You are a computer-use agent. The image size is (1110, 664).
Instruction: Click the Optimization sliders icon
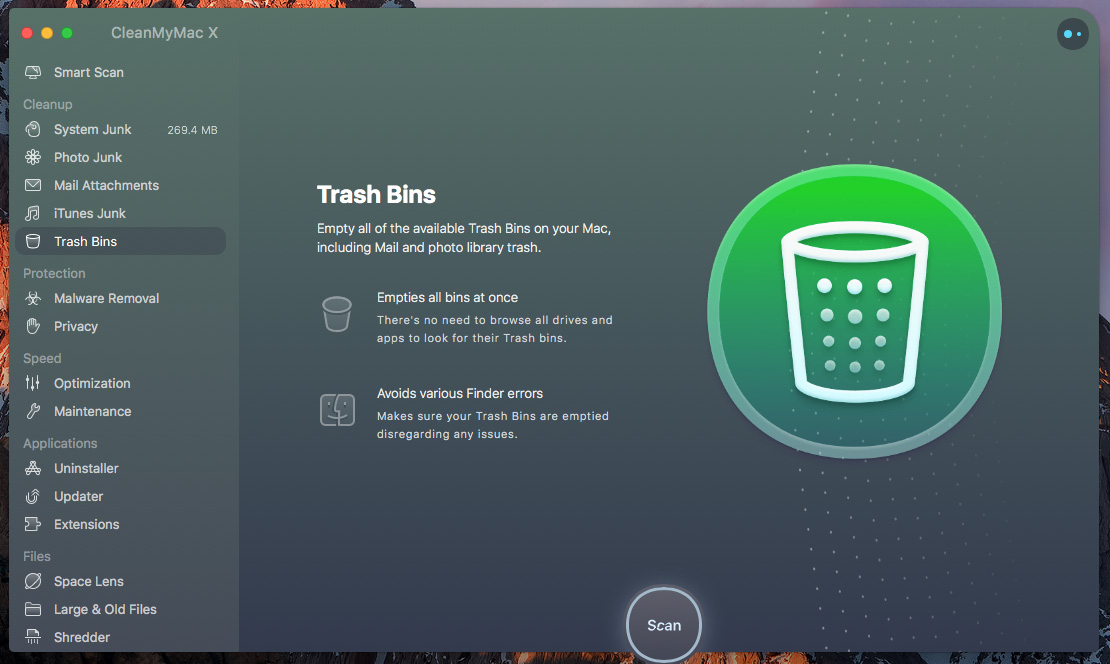pyautogui.click(x=33, y=383)
